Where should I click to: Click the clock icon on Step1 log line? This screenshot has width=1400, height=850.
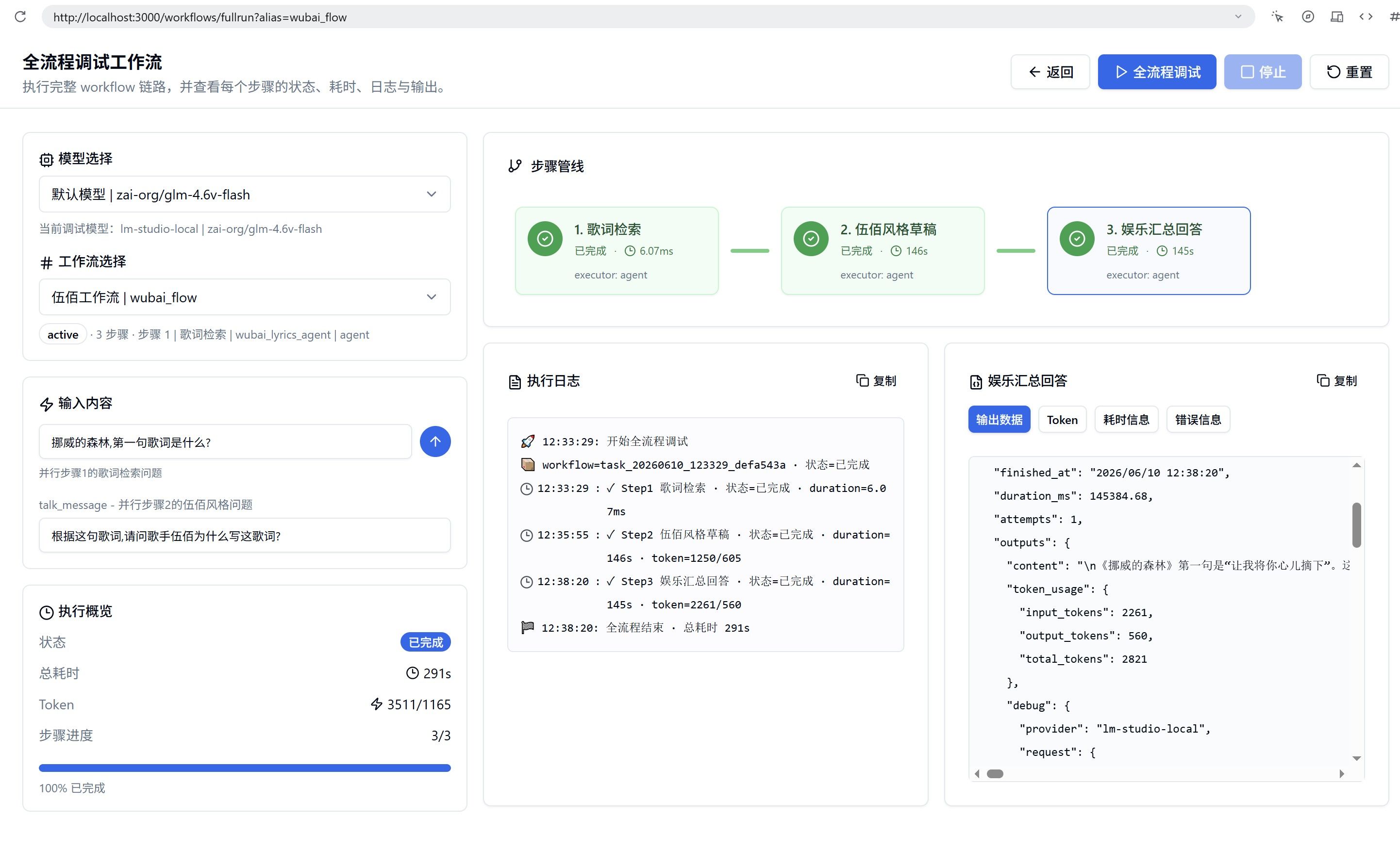tap(527, 488)
